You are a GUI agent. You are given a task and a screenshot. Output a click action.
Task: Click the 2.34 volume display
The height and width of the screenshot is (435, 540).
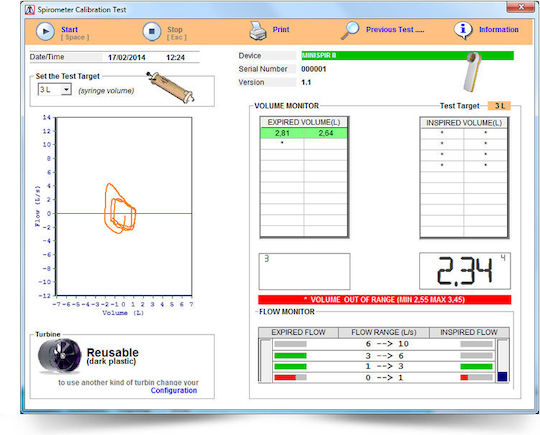(x=465, y=271)
